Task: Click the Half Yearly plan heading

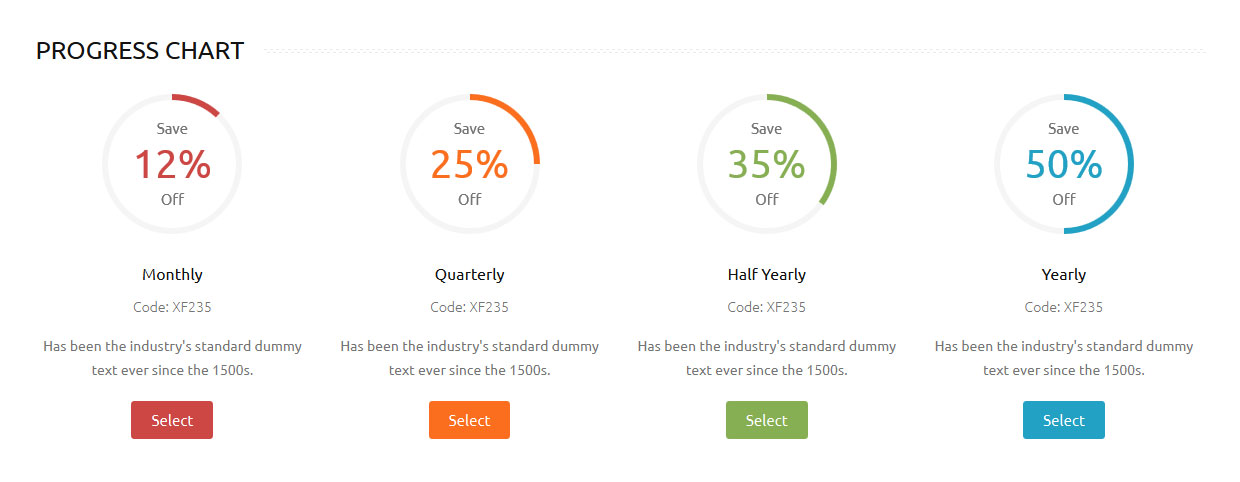Action: click(x=766, y=274)
